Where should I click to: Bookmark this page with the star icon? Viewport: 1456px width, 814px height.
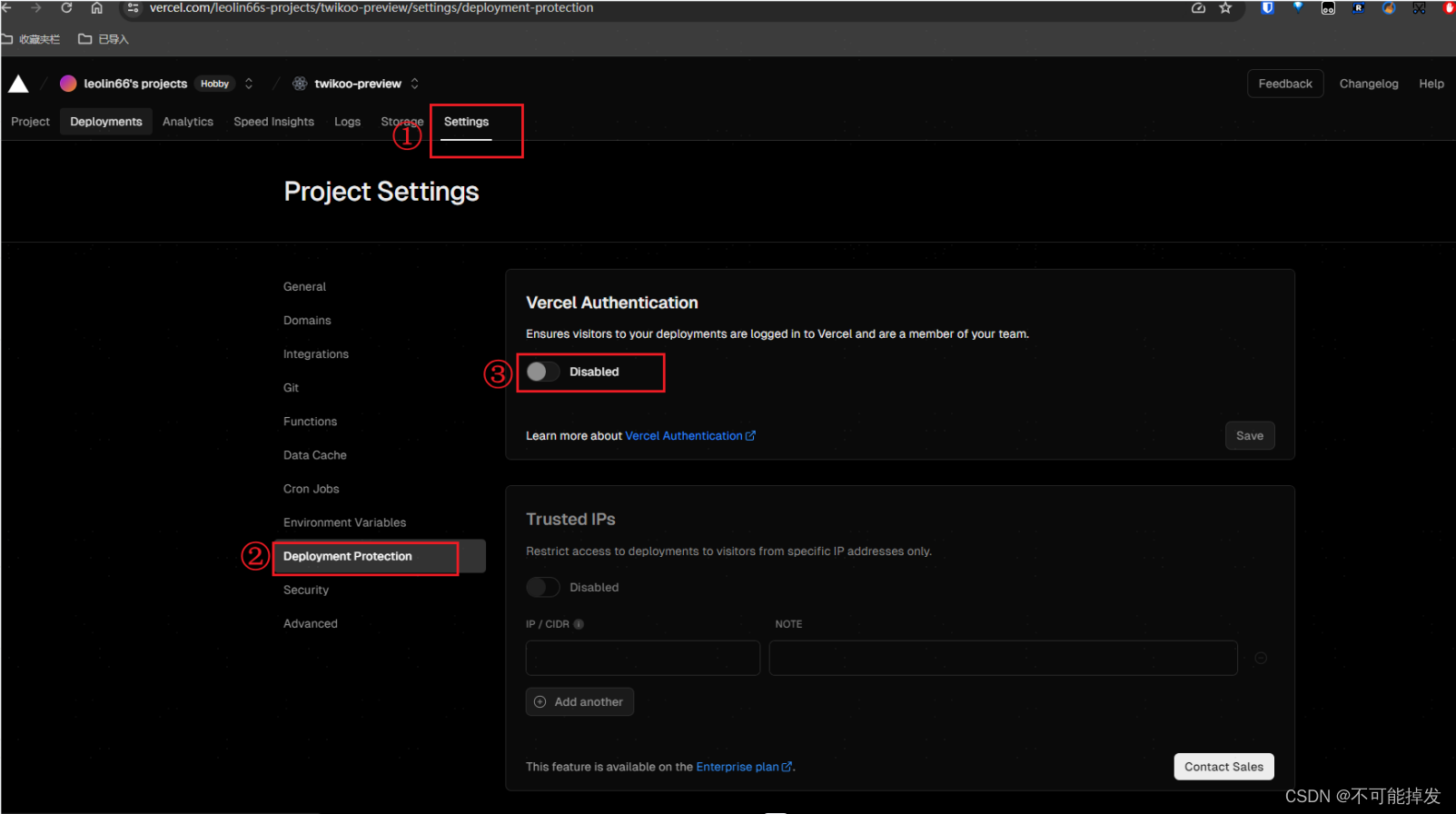(x=1225, y=7)
